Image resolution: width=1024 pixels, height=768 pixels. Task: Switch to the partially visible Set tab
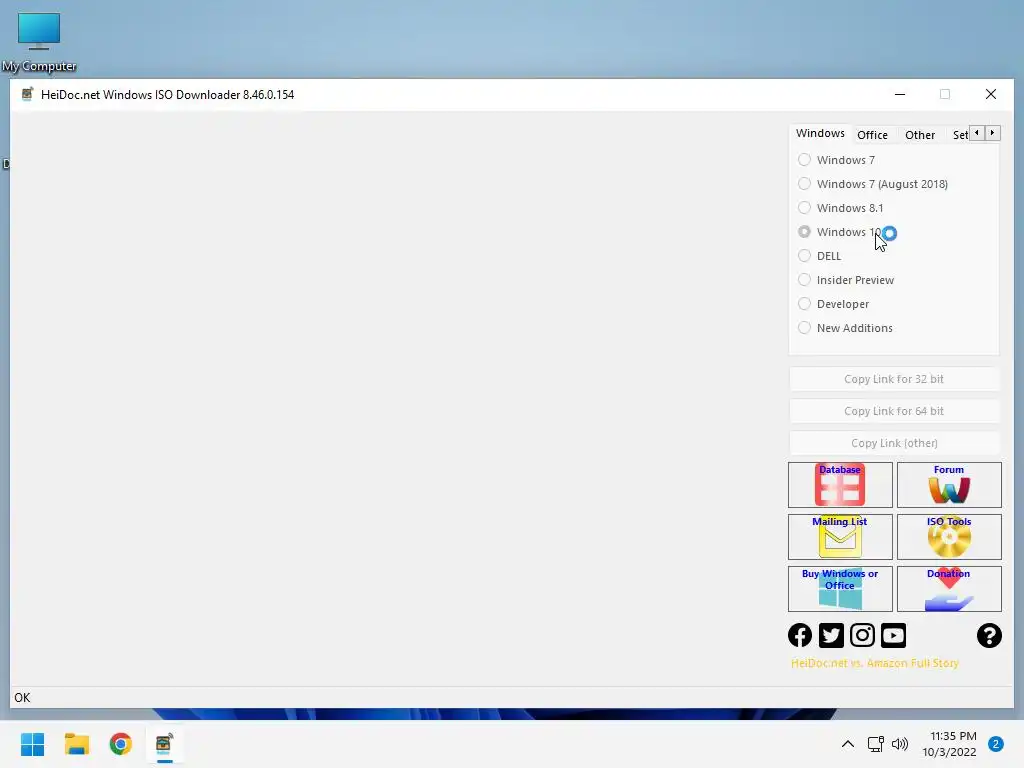coord(959,135)
